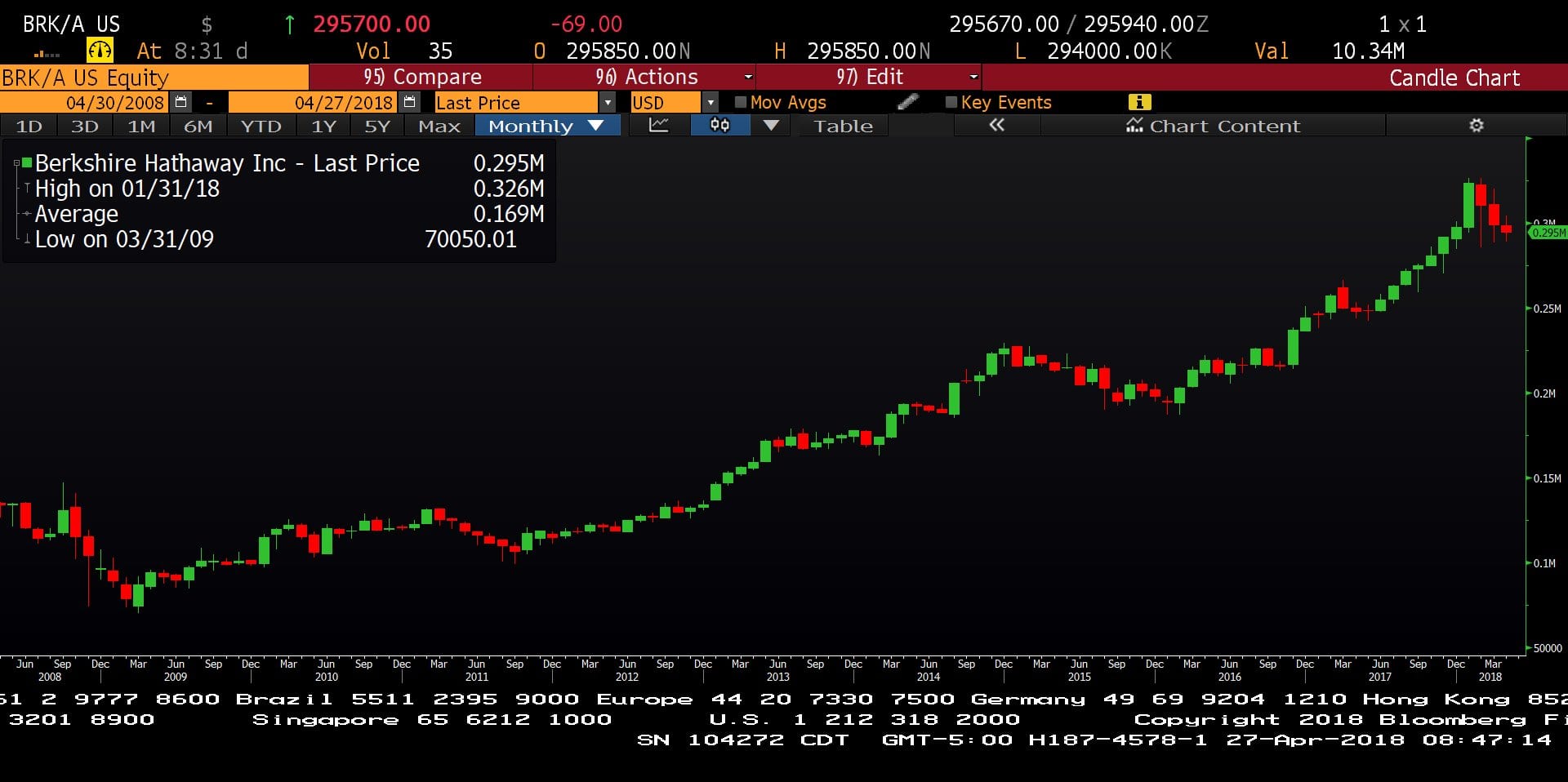Open the start date calendar picker
The height and width of the screenshot is (782, 1568).
pos(181,102)
